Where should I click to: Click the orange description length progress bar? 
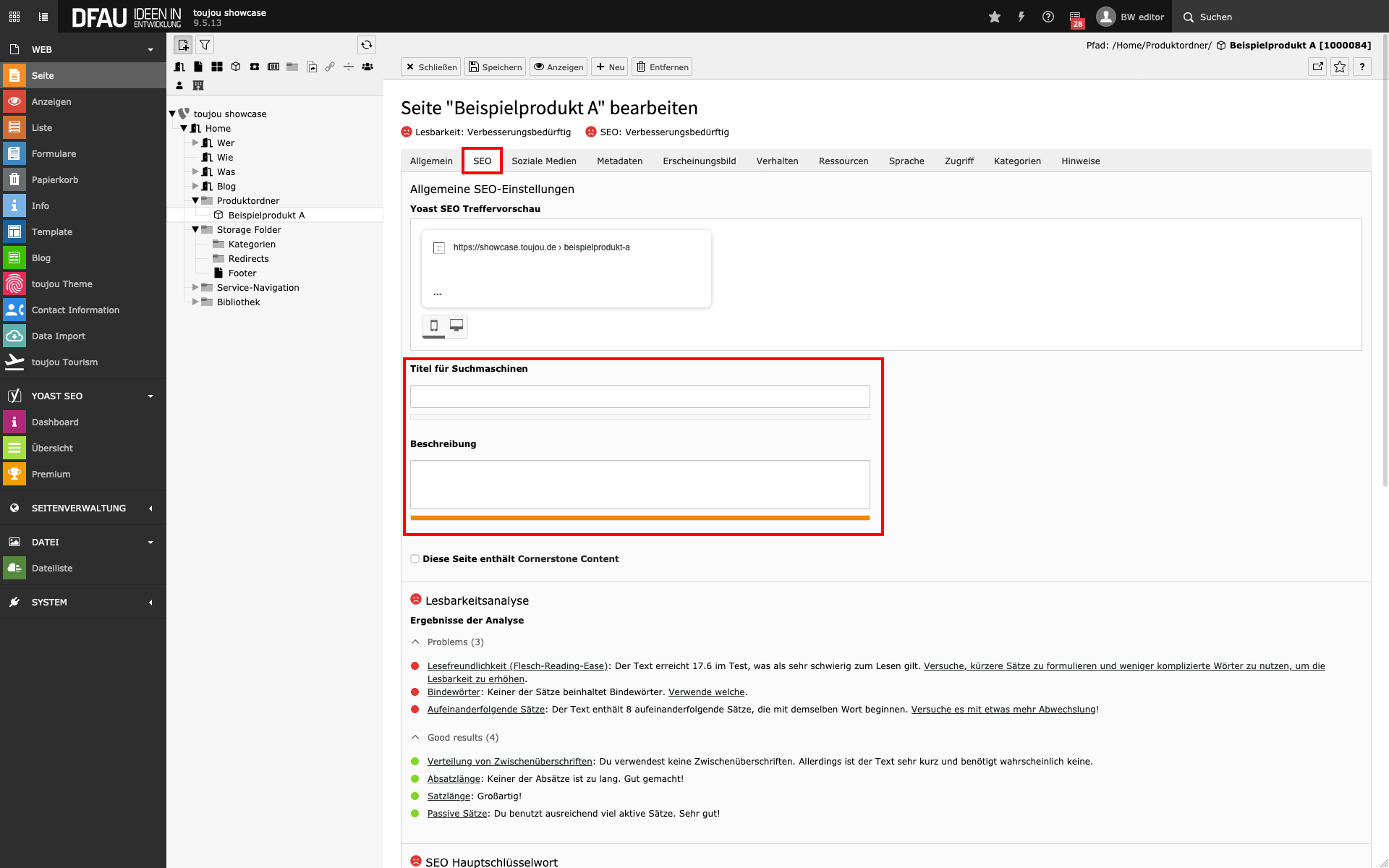click(640, 518)
